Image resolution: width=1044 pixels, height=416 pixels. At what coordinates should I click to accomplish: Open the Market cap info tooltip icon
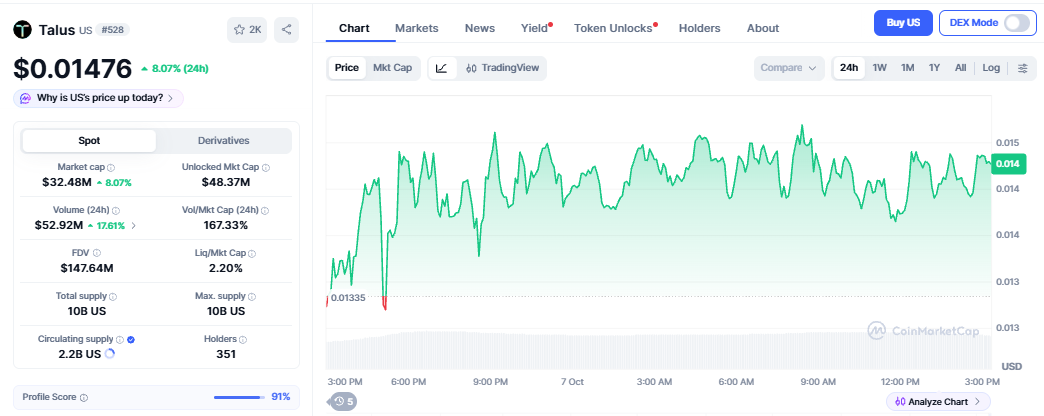(111, 168)
